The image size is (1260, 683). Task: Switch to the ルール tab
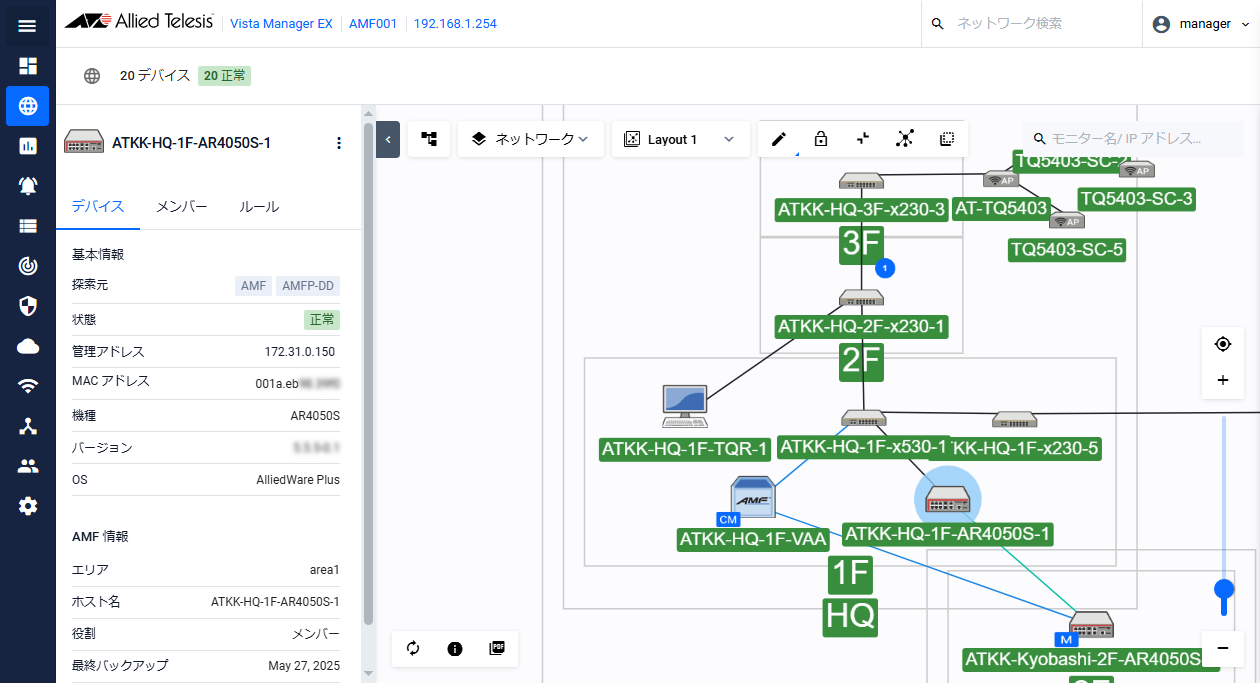(259, 207)
